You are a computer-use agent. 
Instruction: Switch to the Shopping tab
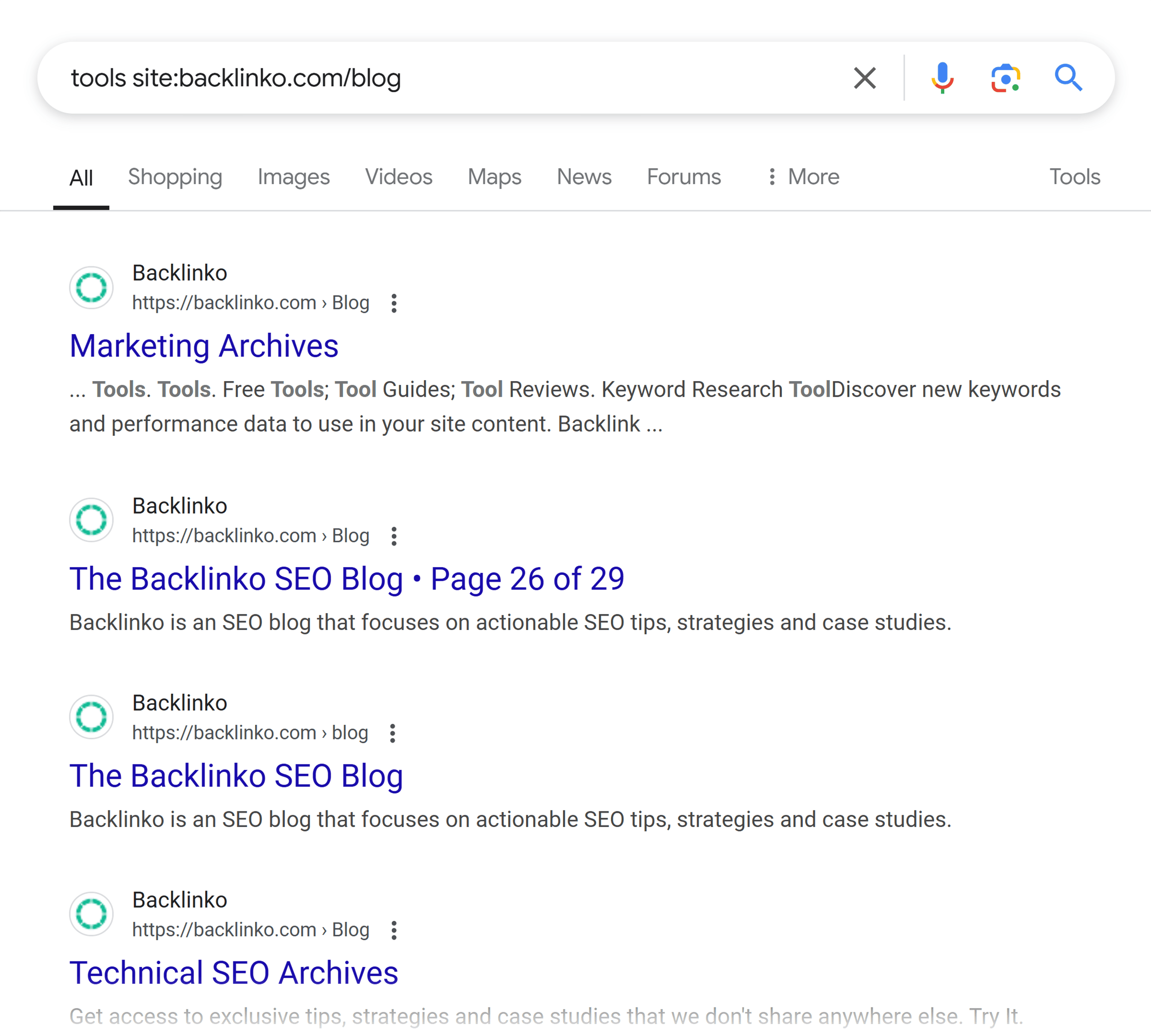click(175, 177)
